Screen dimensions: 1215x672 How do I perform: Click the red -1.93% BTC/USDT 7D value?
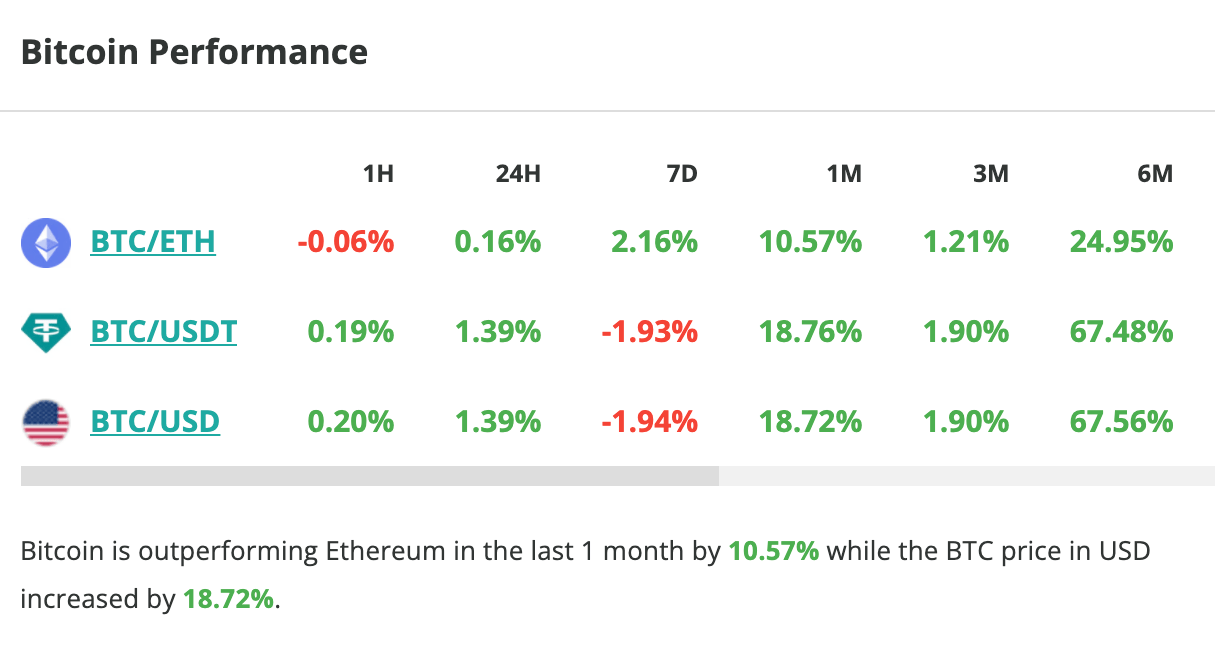[649, 331]
